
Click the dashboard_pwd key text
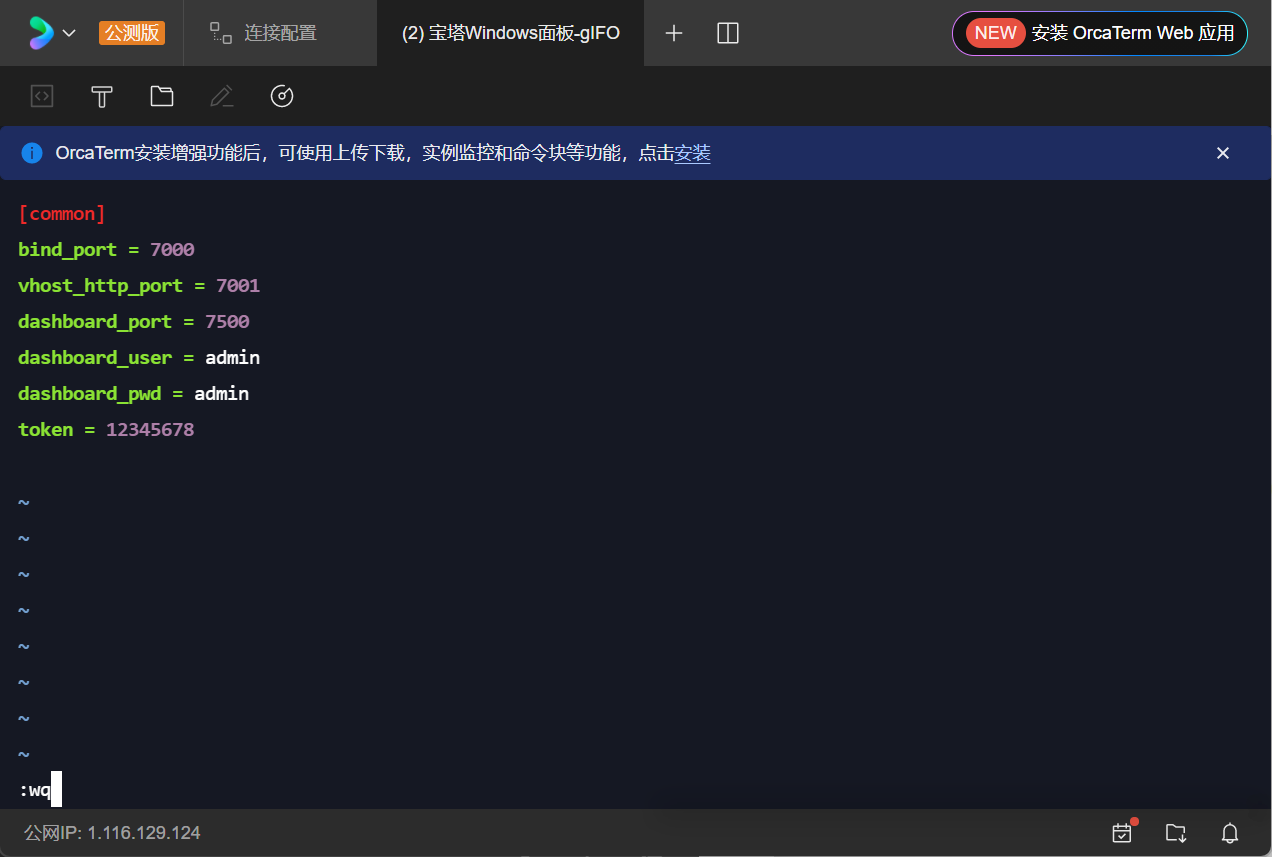(x=89, y=394)
